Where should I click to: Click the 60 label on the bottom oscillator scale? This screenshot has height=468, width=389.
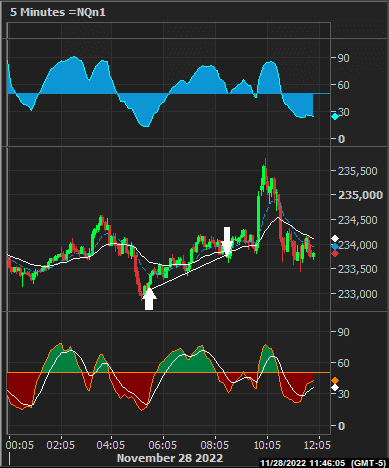[343, 363]
